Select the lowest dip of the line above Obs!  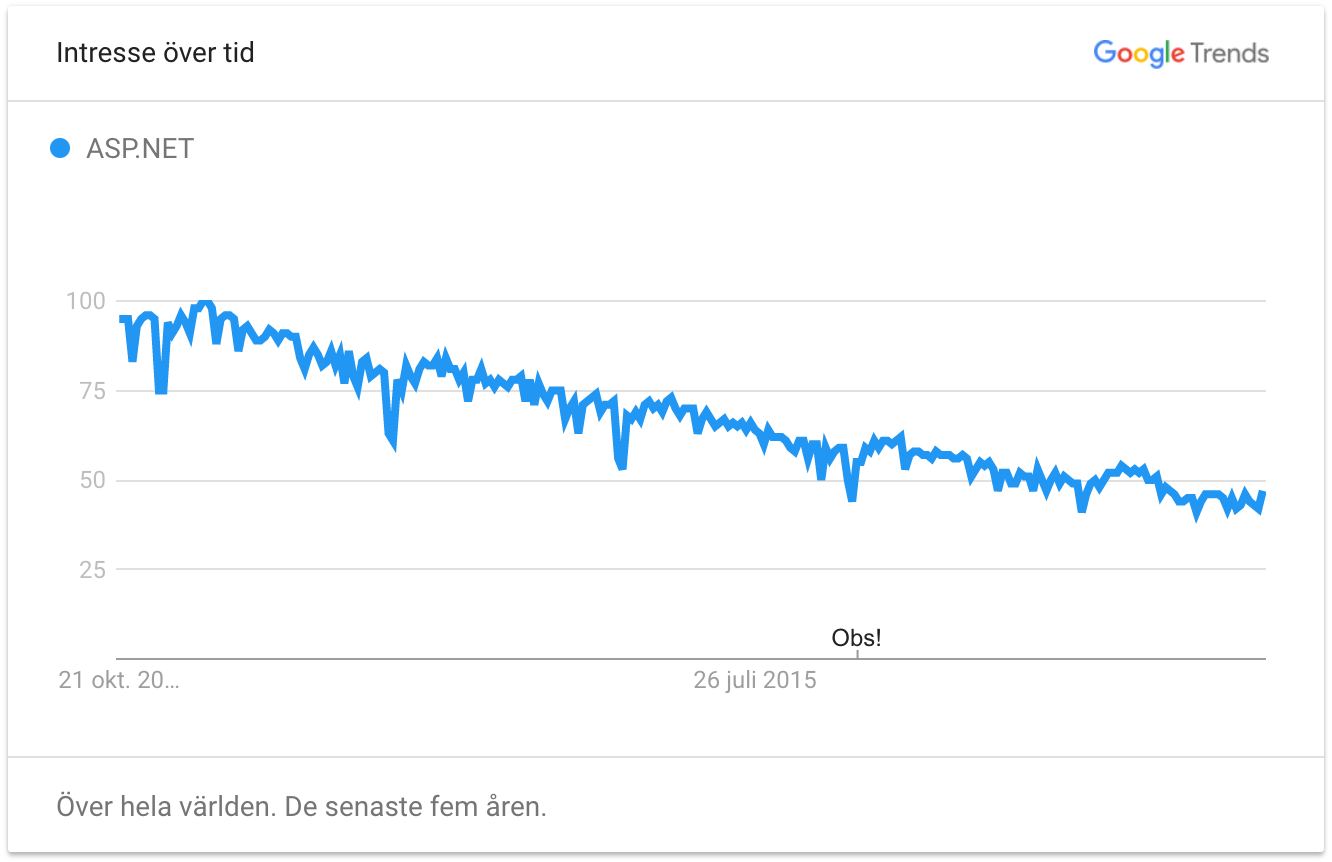point(852,498)
